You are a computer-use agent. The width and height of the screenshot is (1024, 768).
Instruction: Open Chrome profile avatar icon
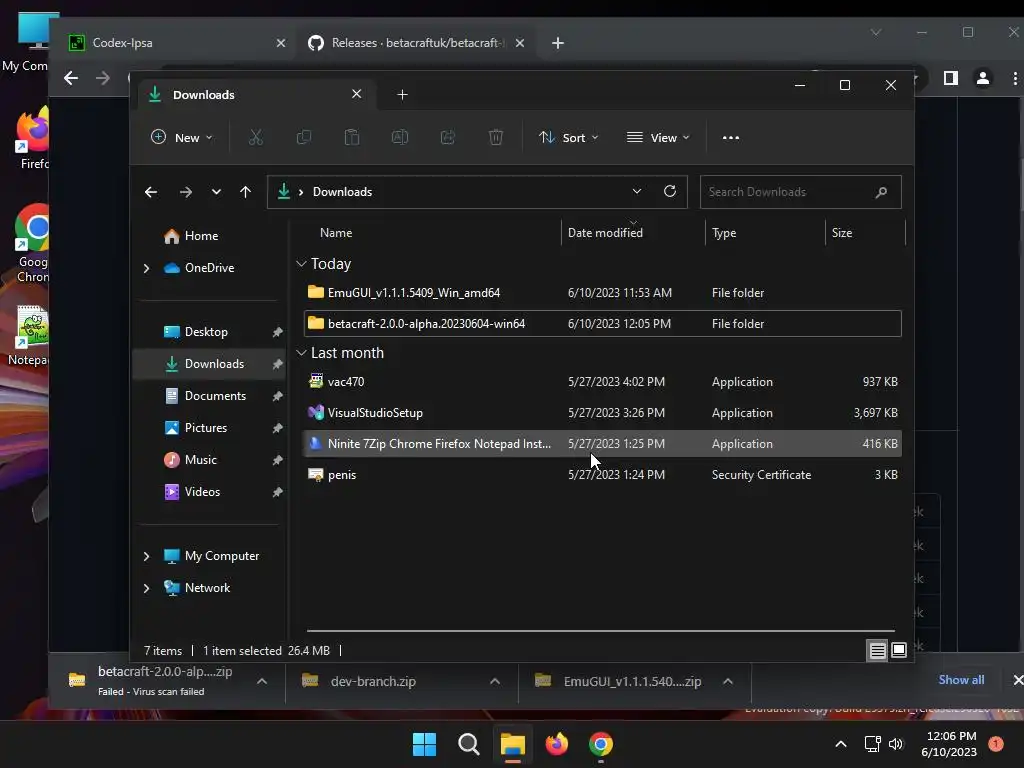point(982,78)
